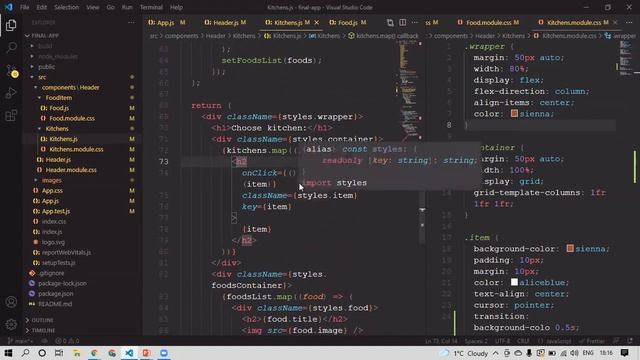
Task: Switch to the Food.js editor tab
Action: tap(347, 22)
